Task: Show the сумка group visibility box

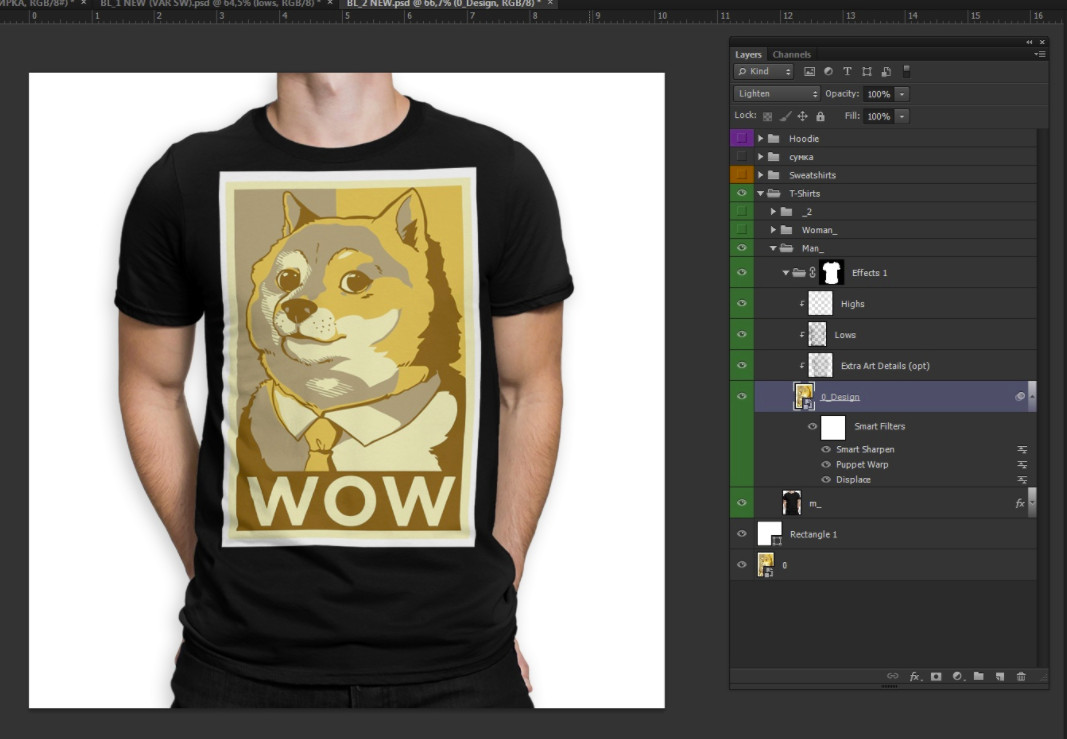Action: [742, 157]
